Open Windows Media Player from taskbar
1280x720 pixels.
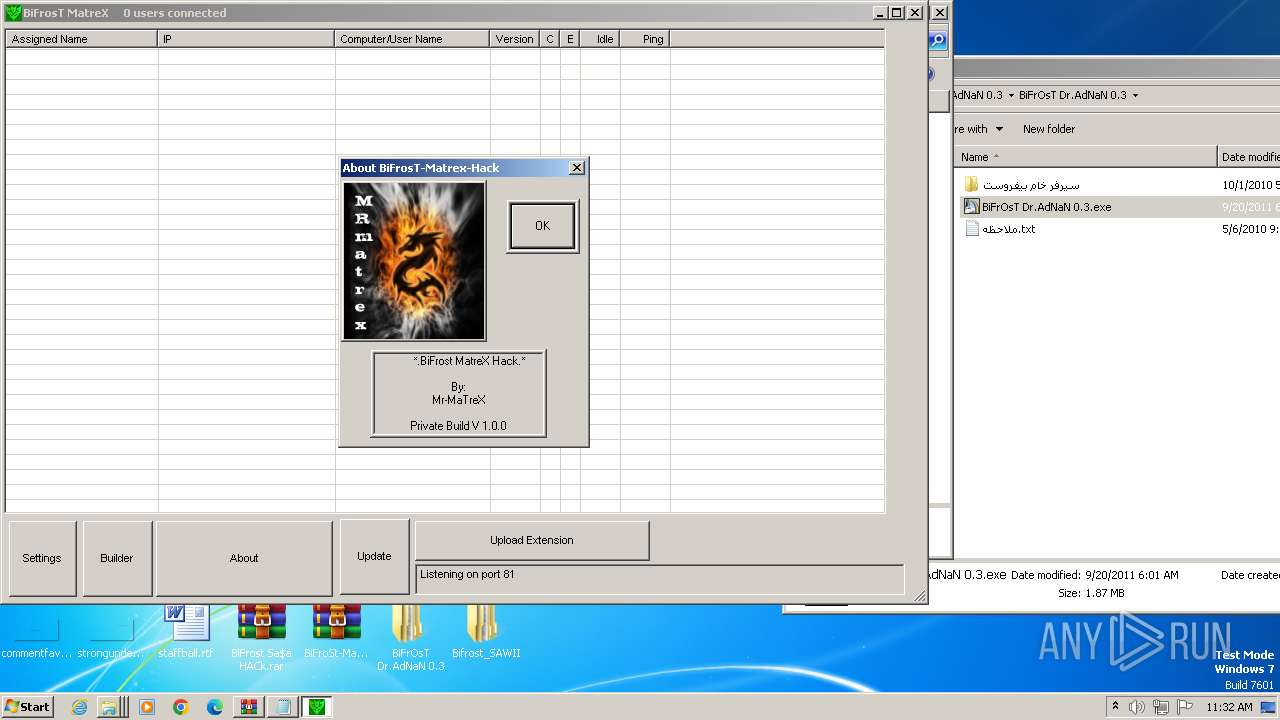click(147, 707)
